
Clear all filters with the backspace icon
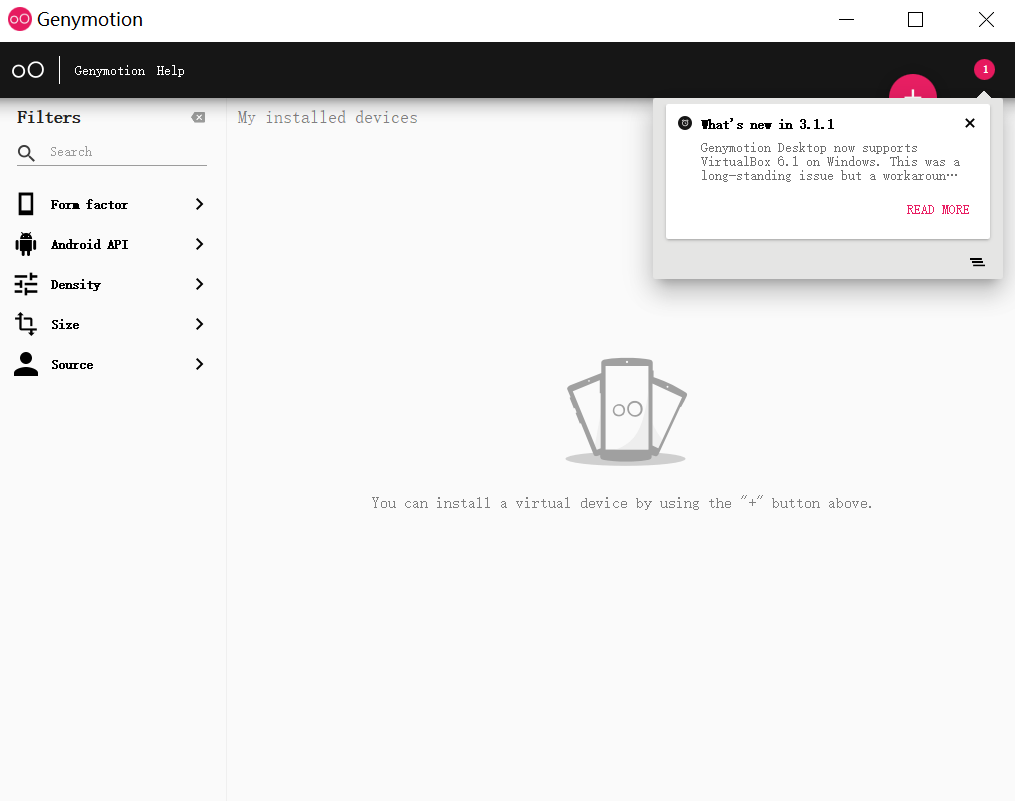pos(198,117)
